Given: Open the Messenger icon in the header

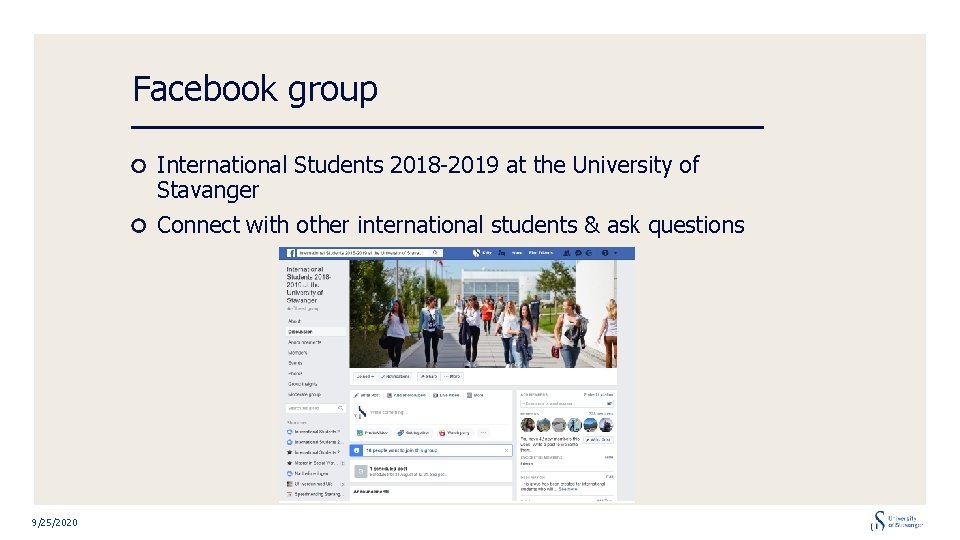Looking at the screenshot, I should coord(578,253).
